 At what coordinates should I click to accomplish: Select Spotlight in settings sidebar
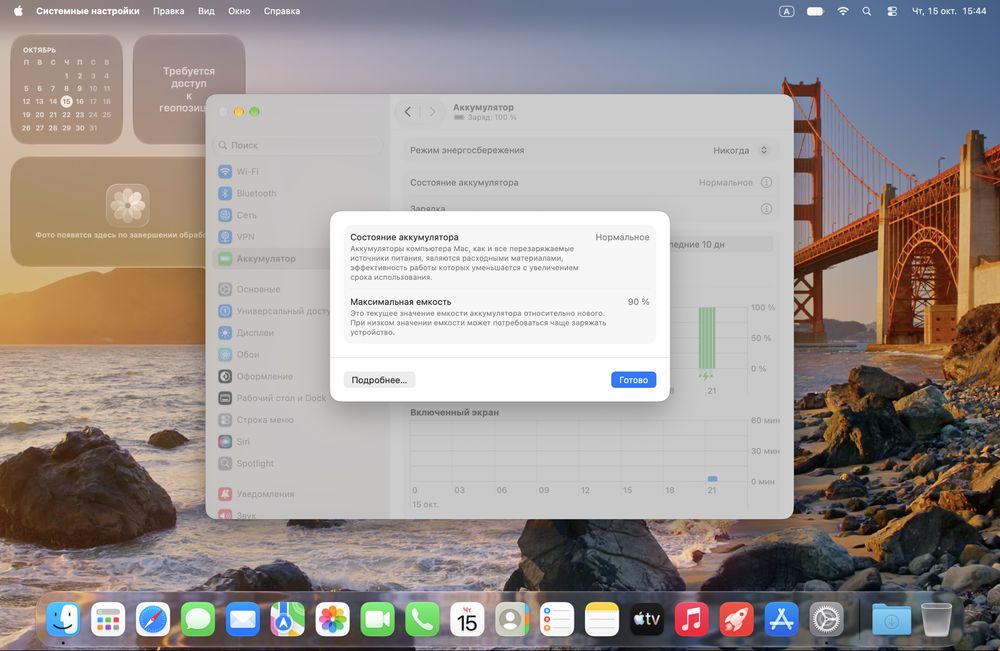tap(298, 463)
